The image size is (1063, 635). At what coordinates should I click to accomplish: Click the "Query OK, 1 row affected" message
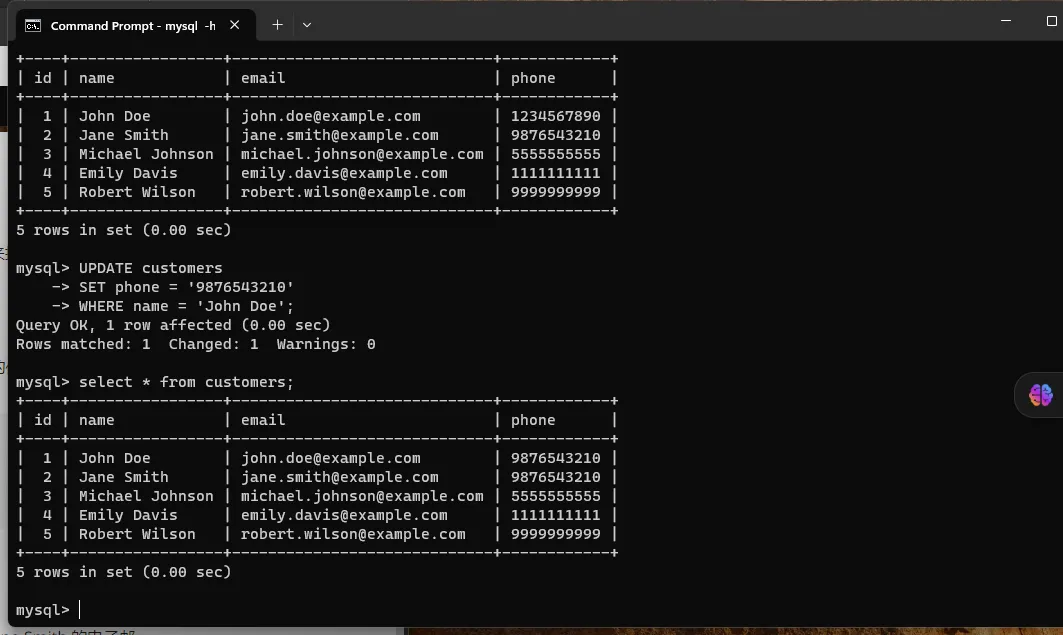[x=173, y=325]
